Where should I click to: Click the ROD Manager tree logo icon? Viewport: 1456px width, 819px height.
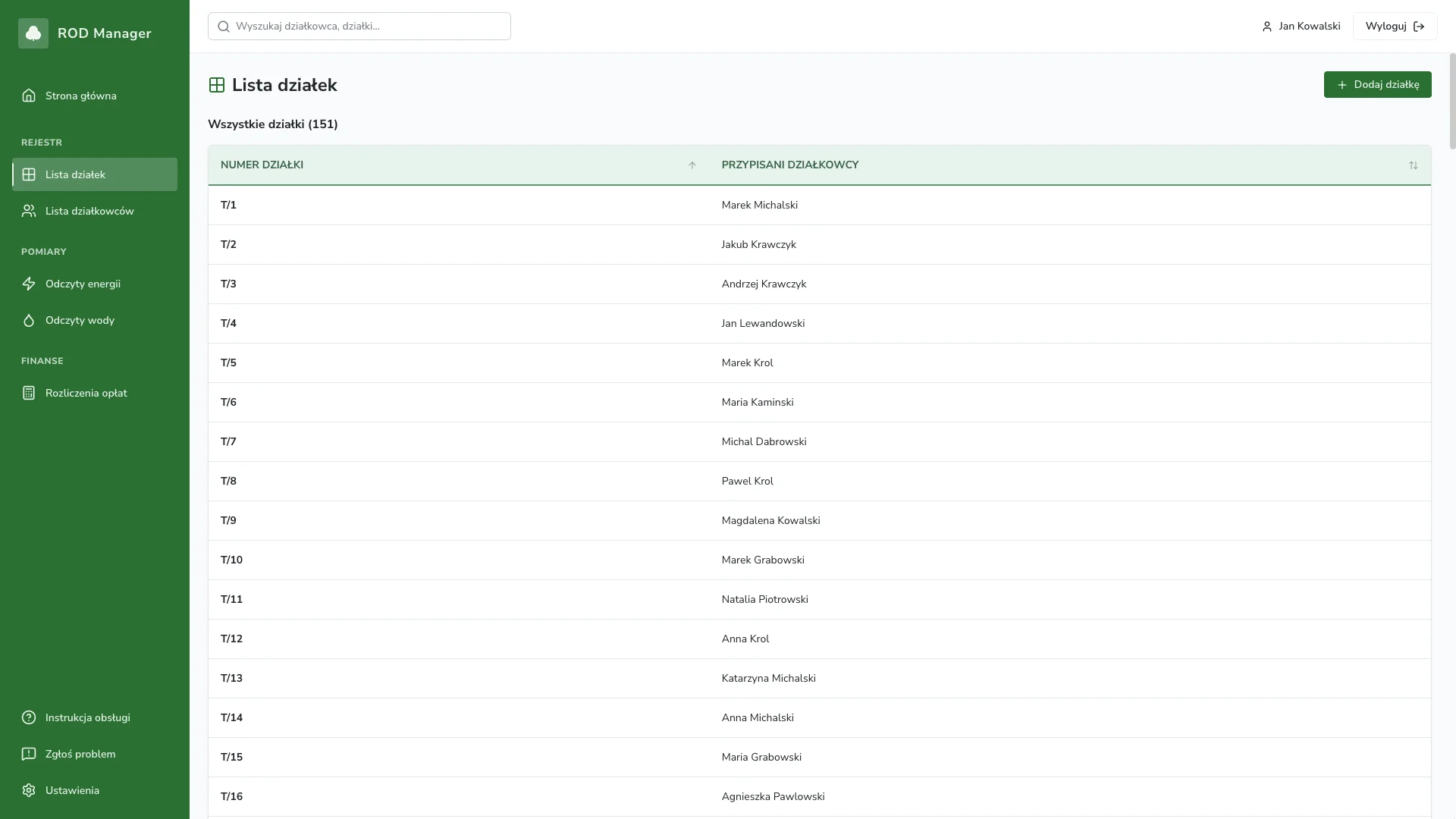(33, 33)
